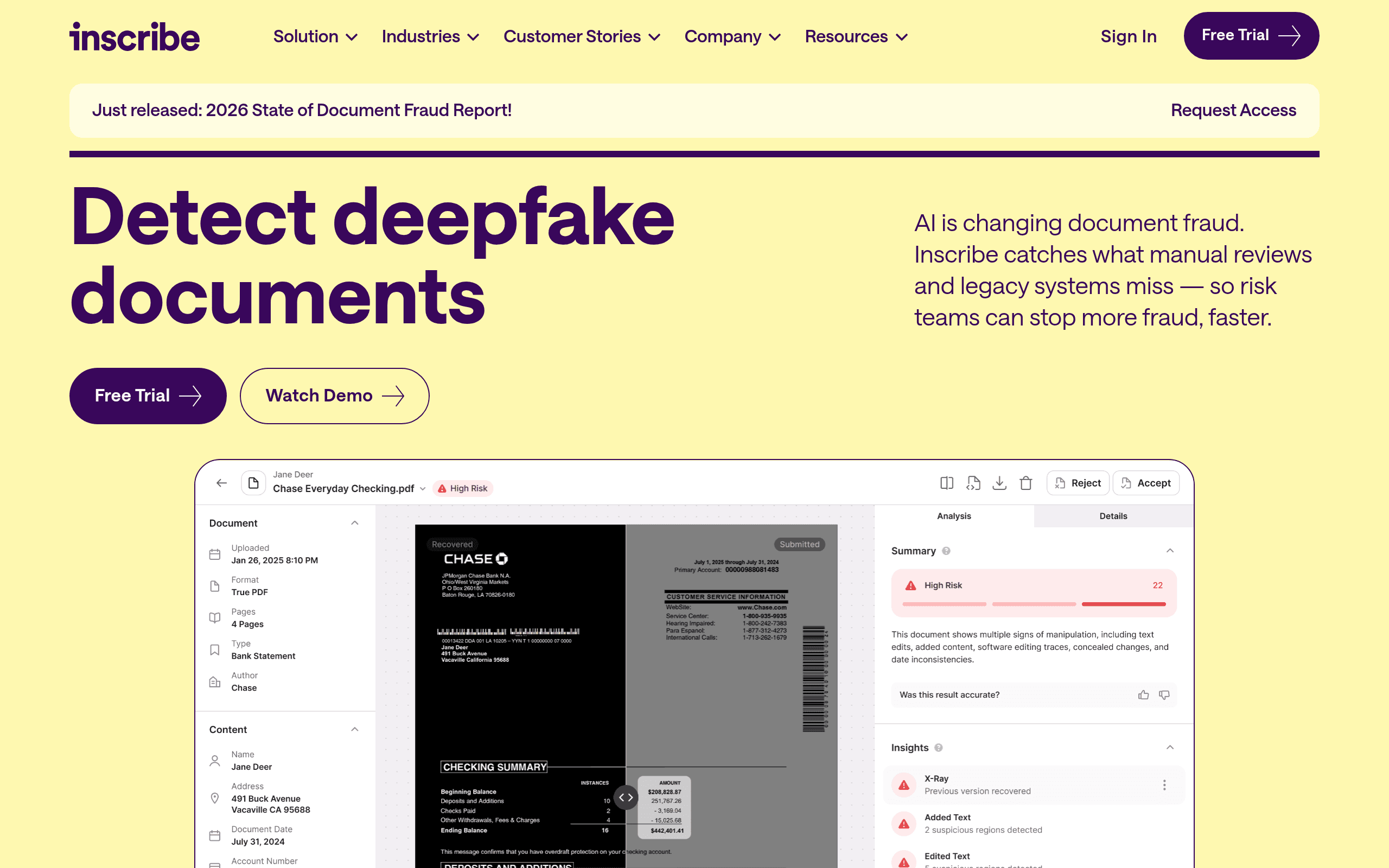1389x868 pixels.
Task: Give a thumbs up on result accuracy
Action: (x=1143, y=694)
